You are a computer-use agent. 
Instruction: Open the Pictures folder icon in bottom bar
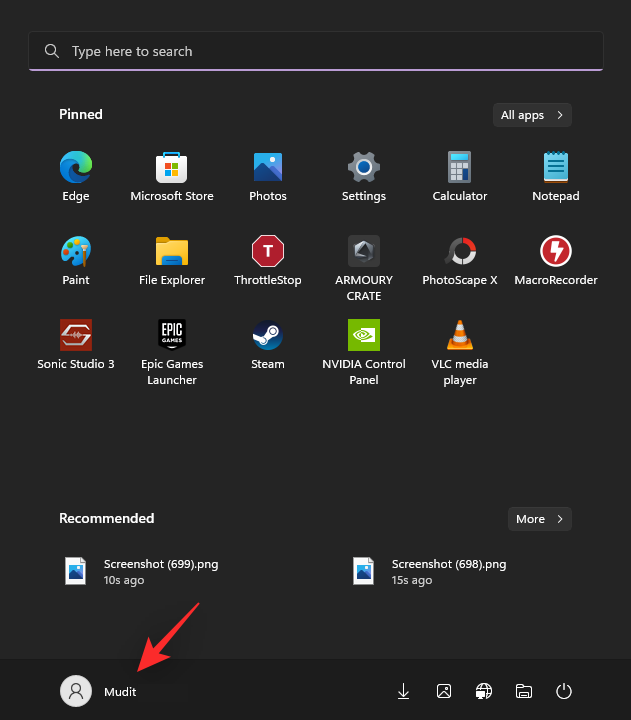coord(444,691)
